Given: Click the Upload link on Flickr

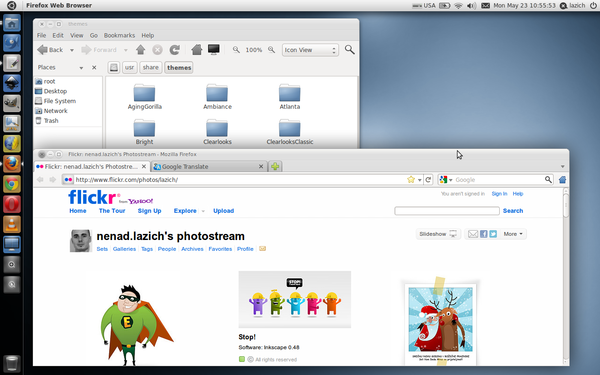Looking at the screenshot, I should click(x=223, y=211).
